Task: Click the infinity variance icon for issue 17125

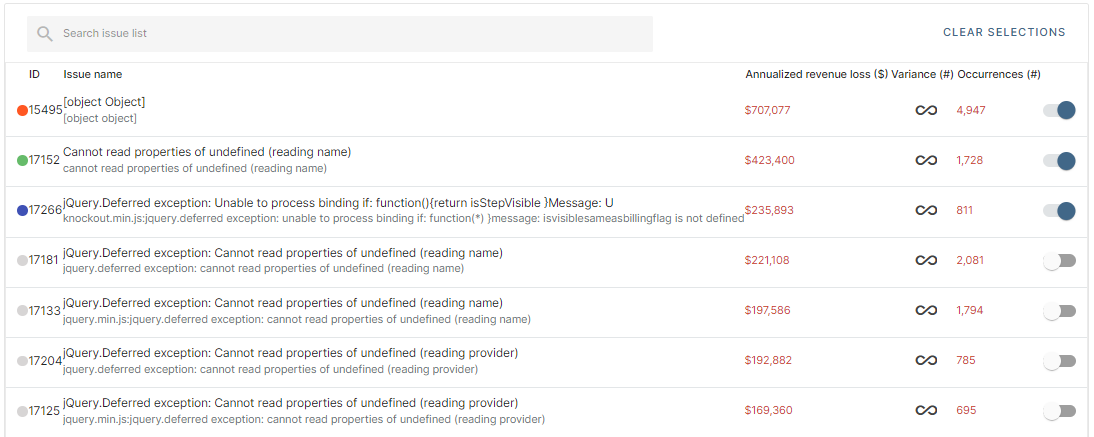Action: click(x=926, y=410)
